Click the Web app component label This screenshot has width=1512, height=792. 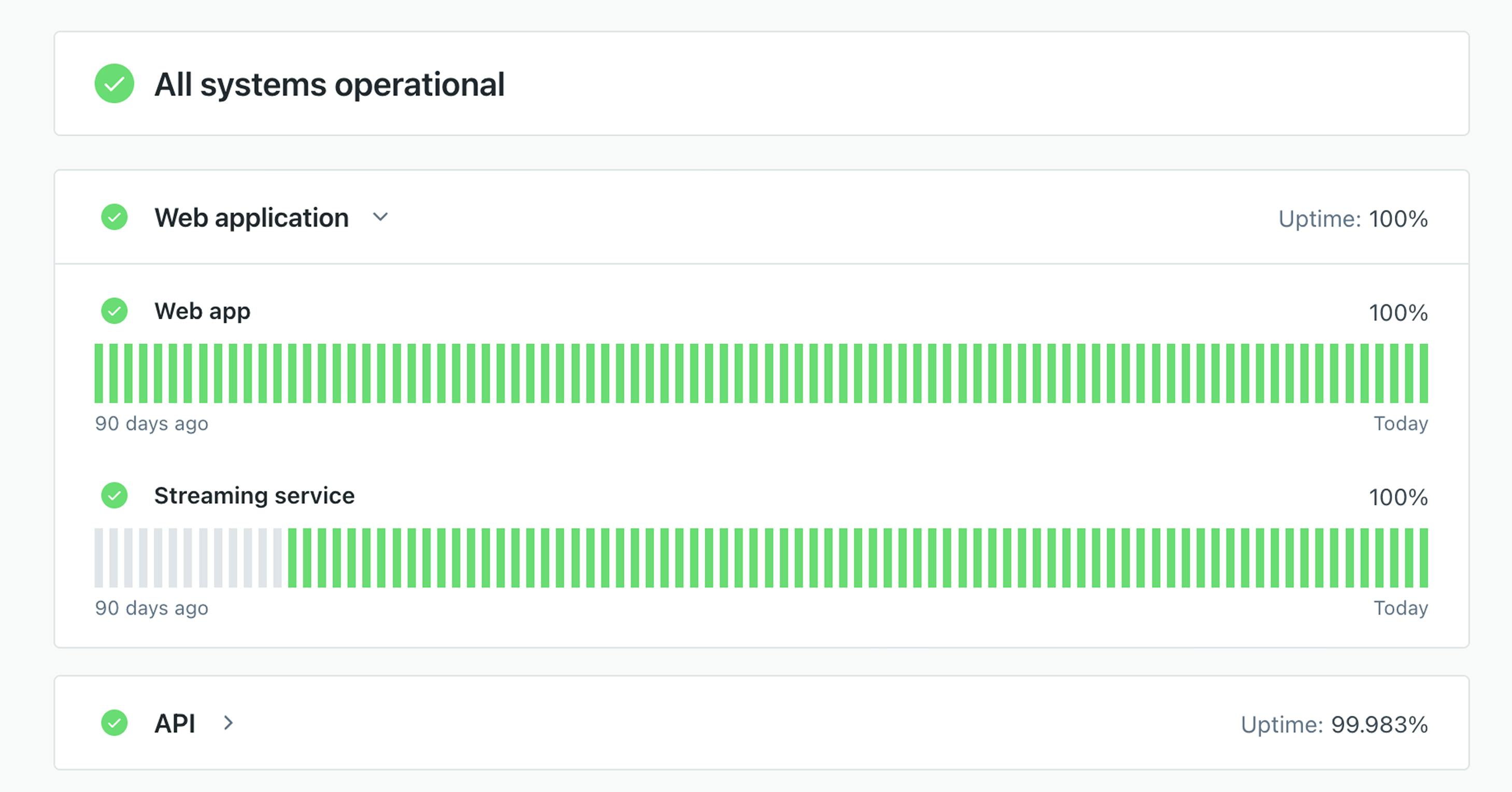(x=202, y=311)
